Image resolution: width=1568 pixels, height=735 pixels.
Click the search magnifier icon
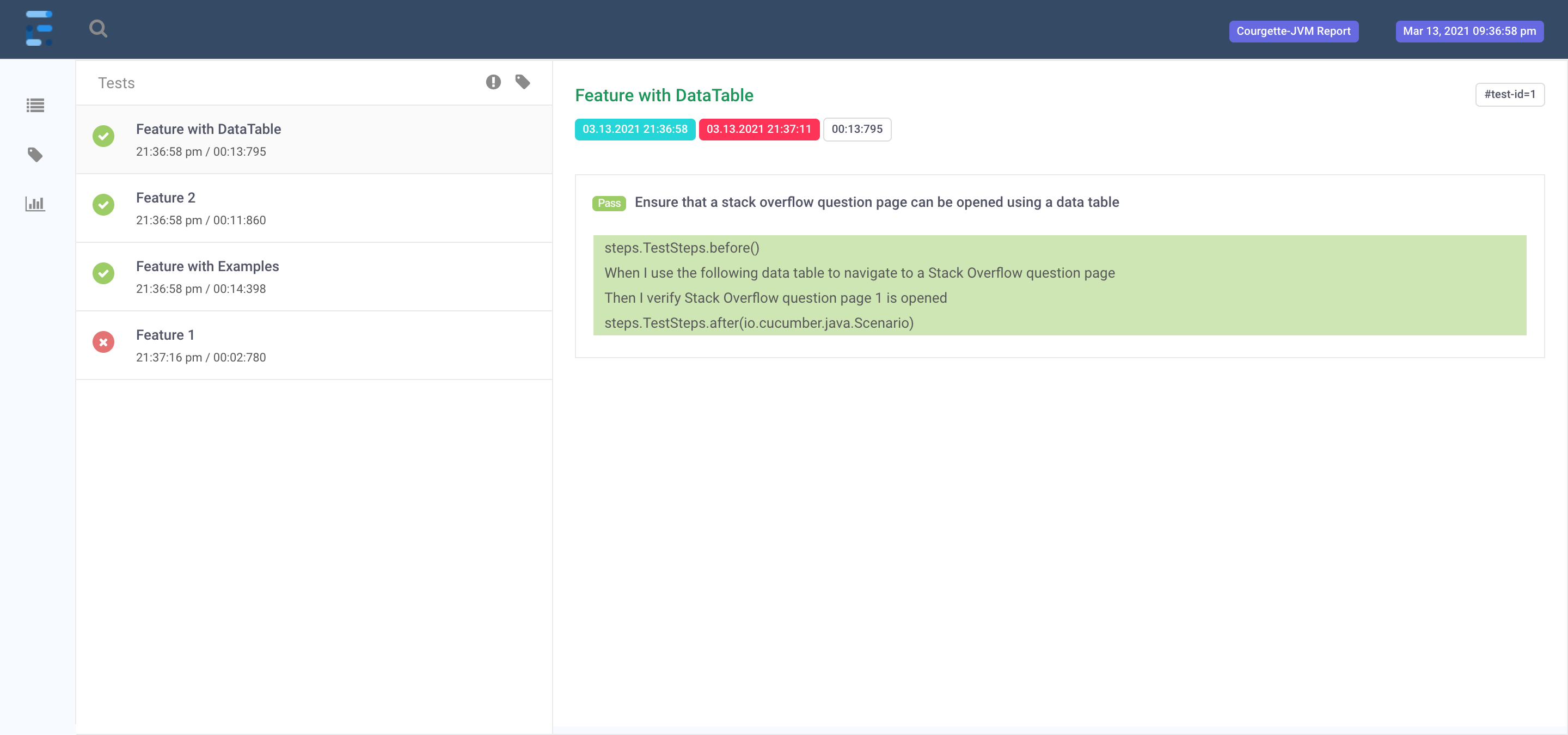(98, 29)
